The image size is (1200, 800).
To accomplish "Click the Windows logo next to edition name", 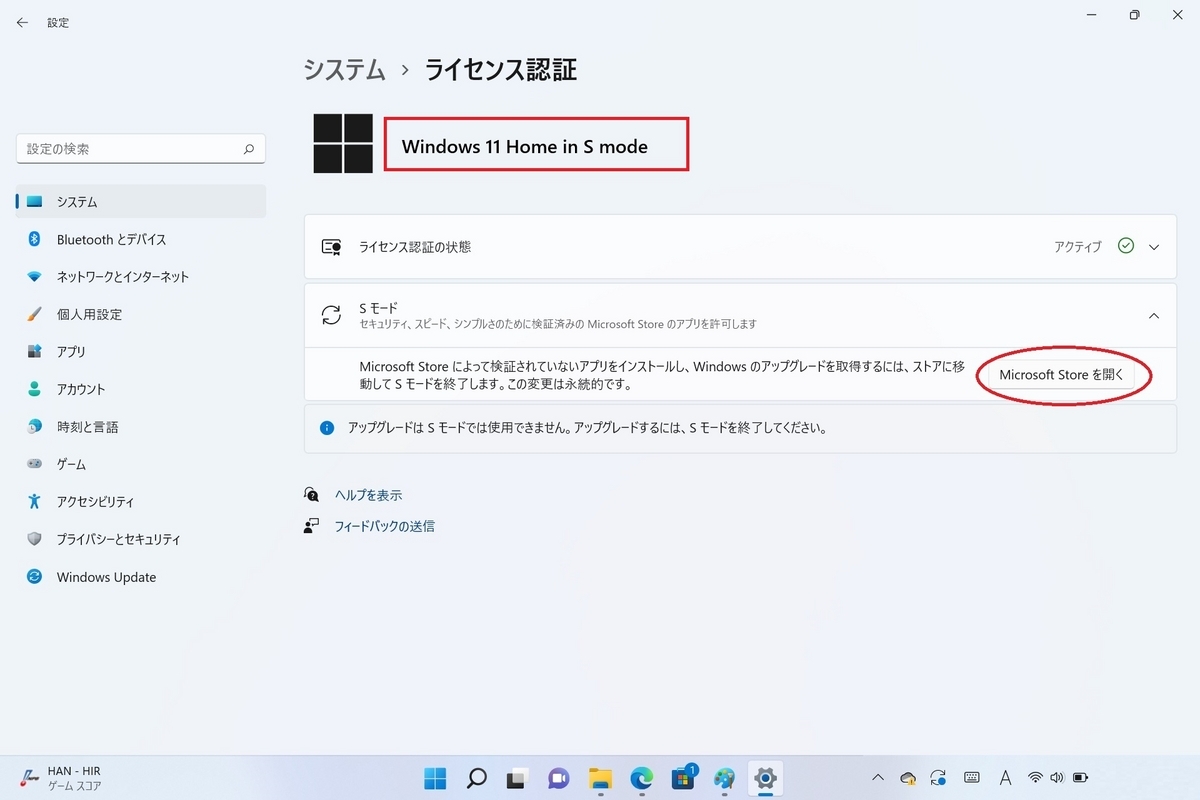I will click(x=343, y=143).
